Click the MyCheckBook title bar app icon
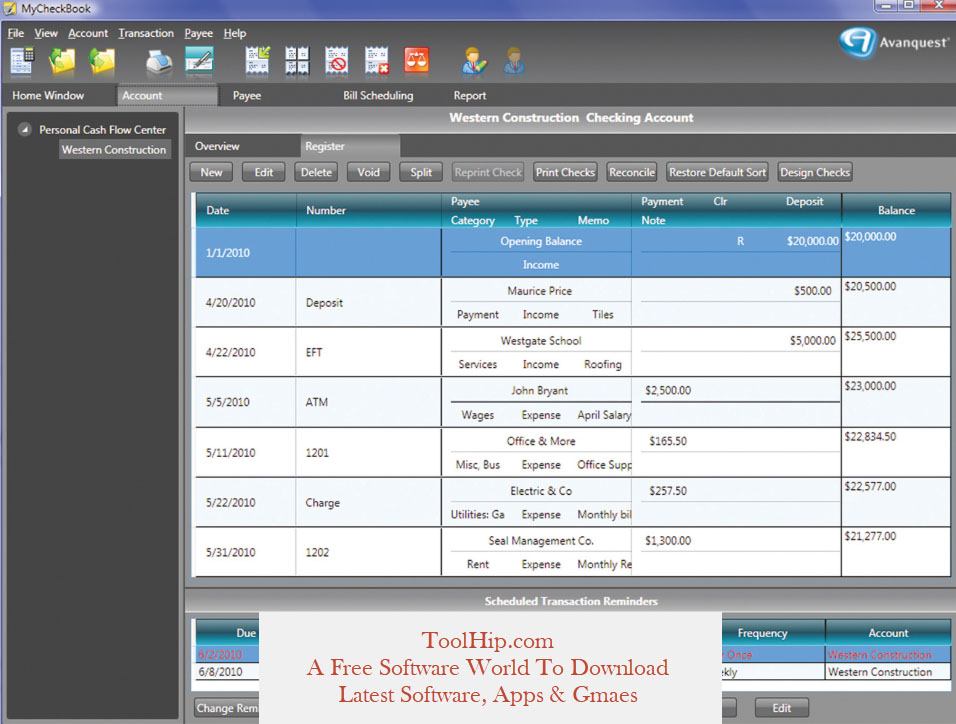Image resolution: width=956 pixels, height=724 pixels. click(x=10, y=9)
